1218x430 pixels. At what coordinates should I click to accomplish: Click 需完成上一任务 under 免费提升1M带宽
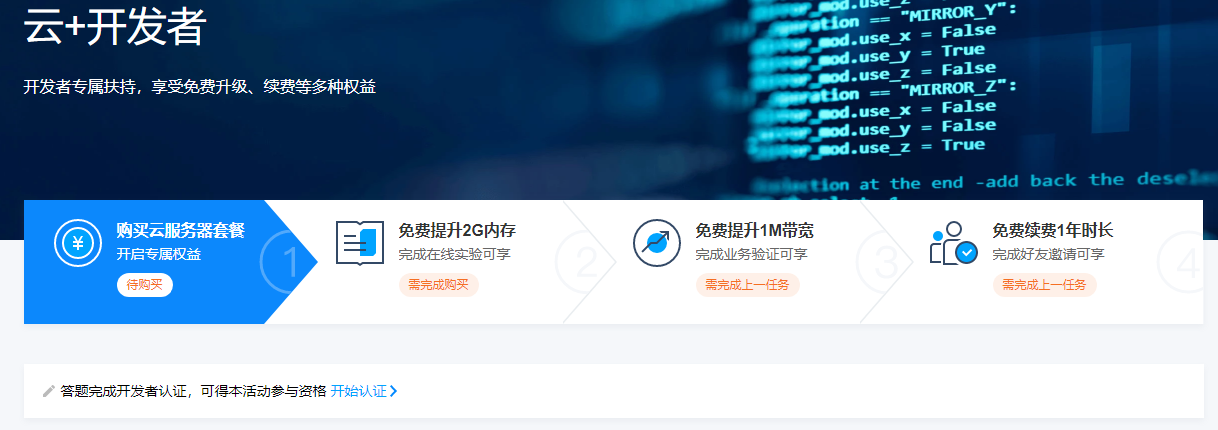(748, 285)
